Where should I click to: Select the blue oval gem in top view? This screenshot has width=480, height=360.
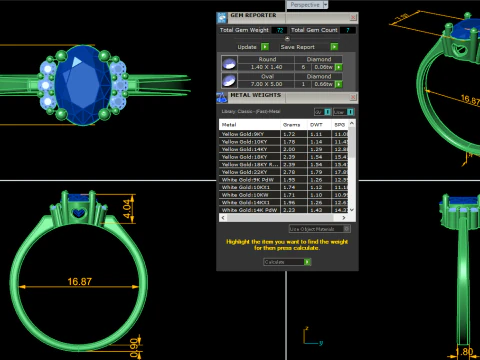click(83, 85)
